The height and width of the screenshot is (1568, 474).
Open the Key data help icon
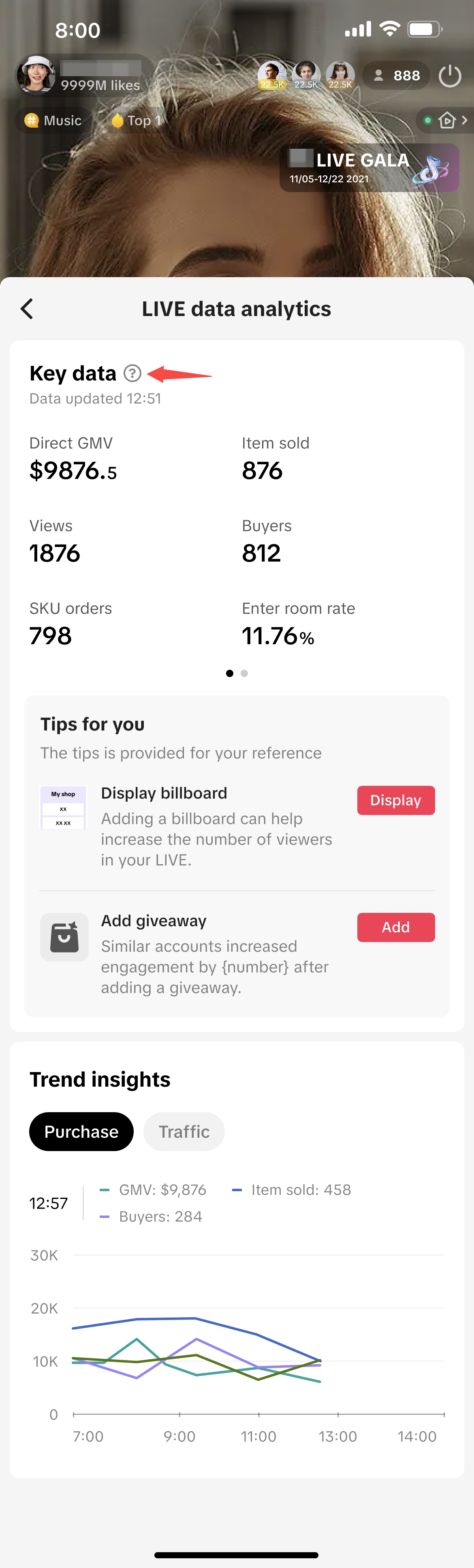132,373
